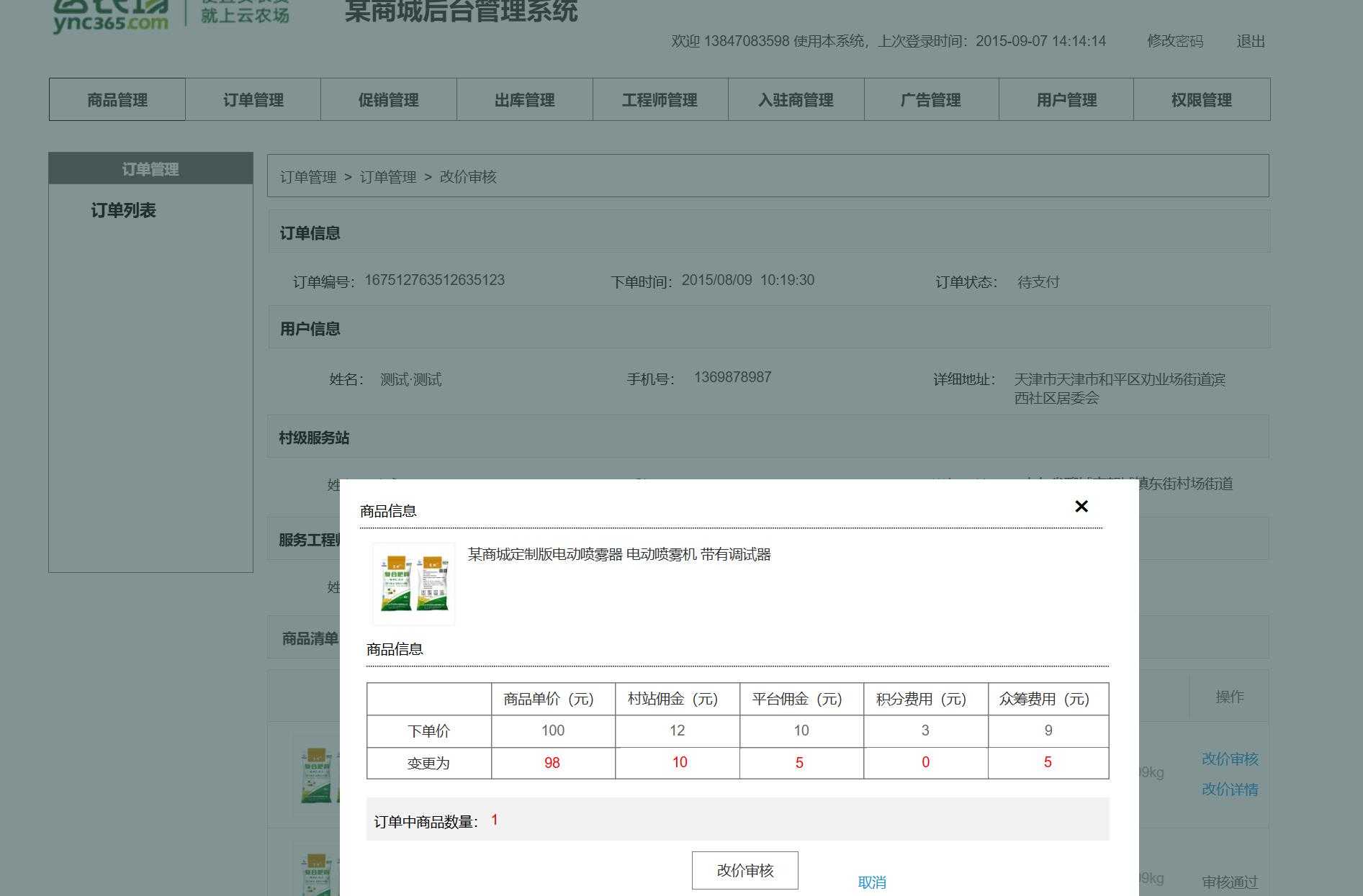This screenshot has height=896, width=1363.
Task: Click the 改价审核 breadcrumb entry
Action: pos(468,176)
